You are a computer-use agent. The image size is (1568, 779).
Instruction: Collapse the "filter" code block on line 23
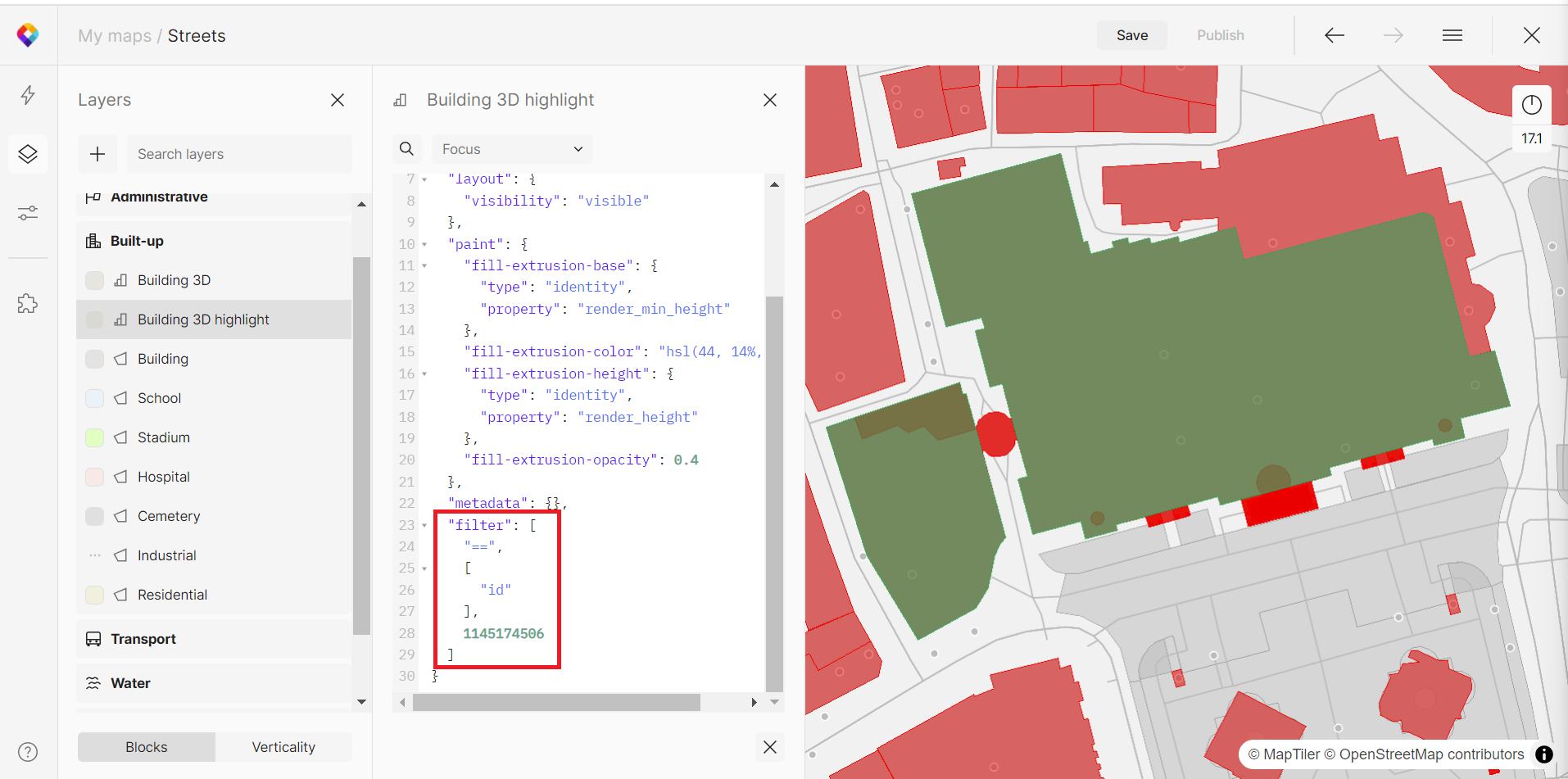click(x=424, y=525)
